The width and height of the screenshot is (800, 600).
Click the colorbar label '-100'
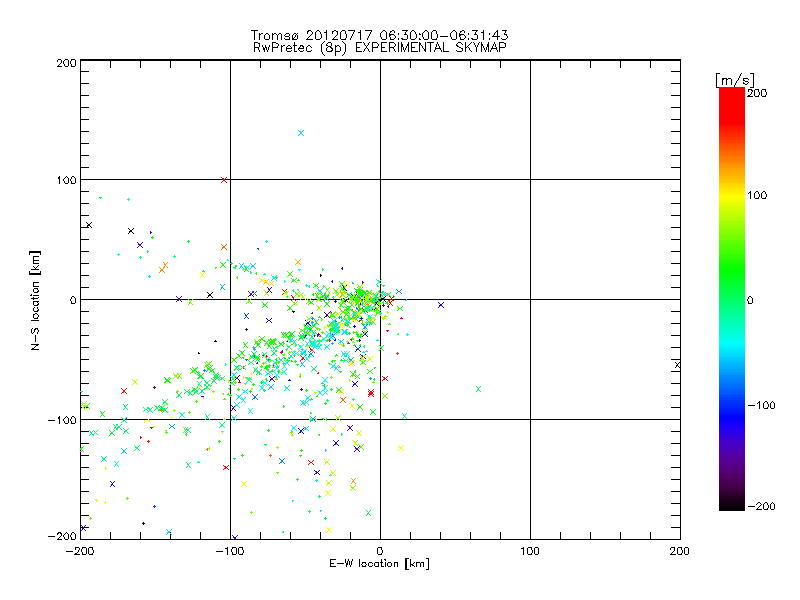coord(761,405)
